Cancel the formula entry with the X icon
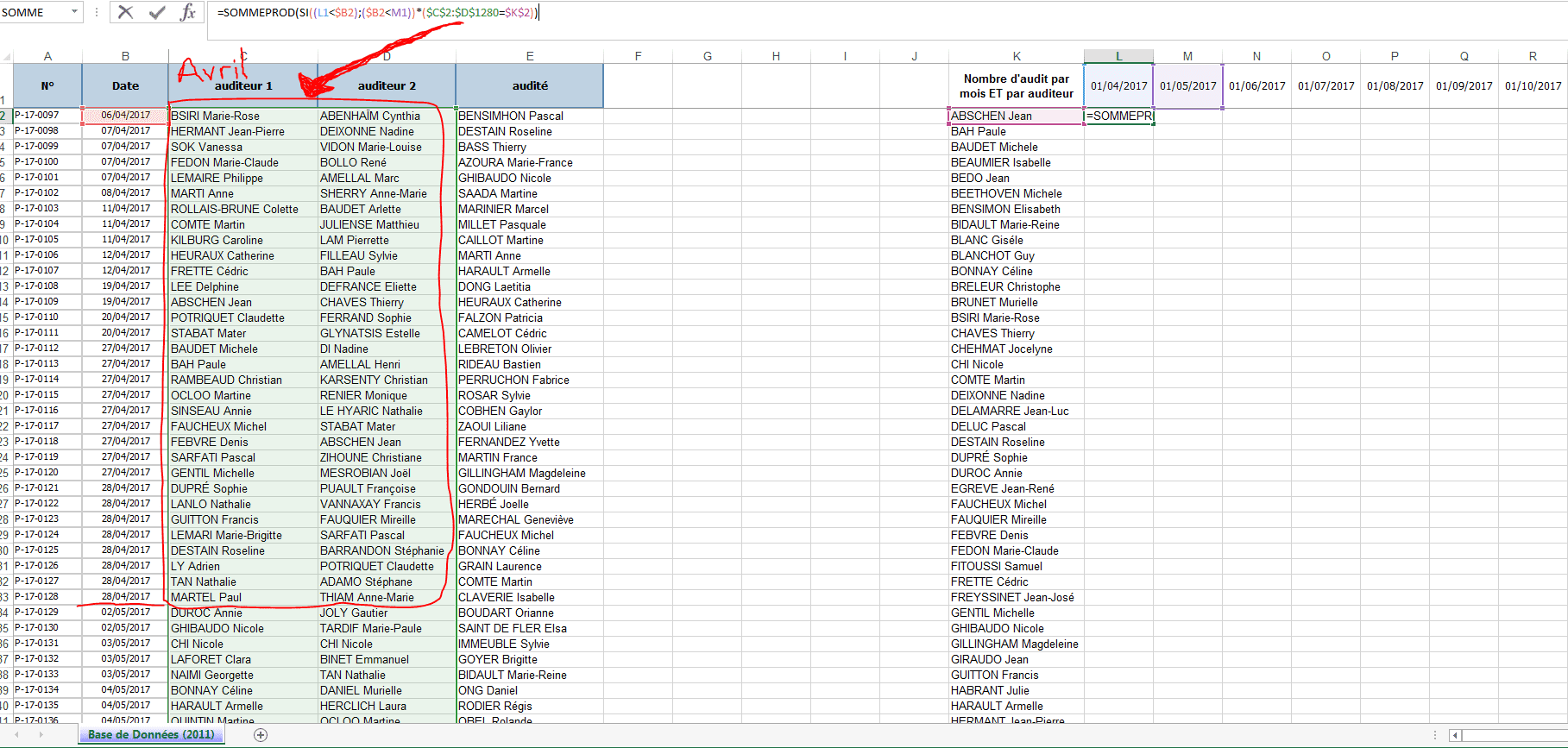This screenshot has width=1568, height=748. [126, 12]
